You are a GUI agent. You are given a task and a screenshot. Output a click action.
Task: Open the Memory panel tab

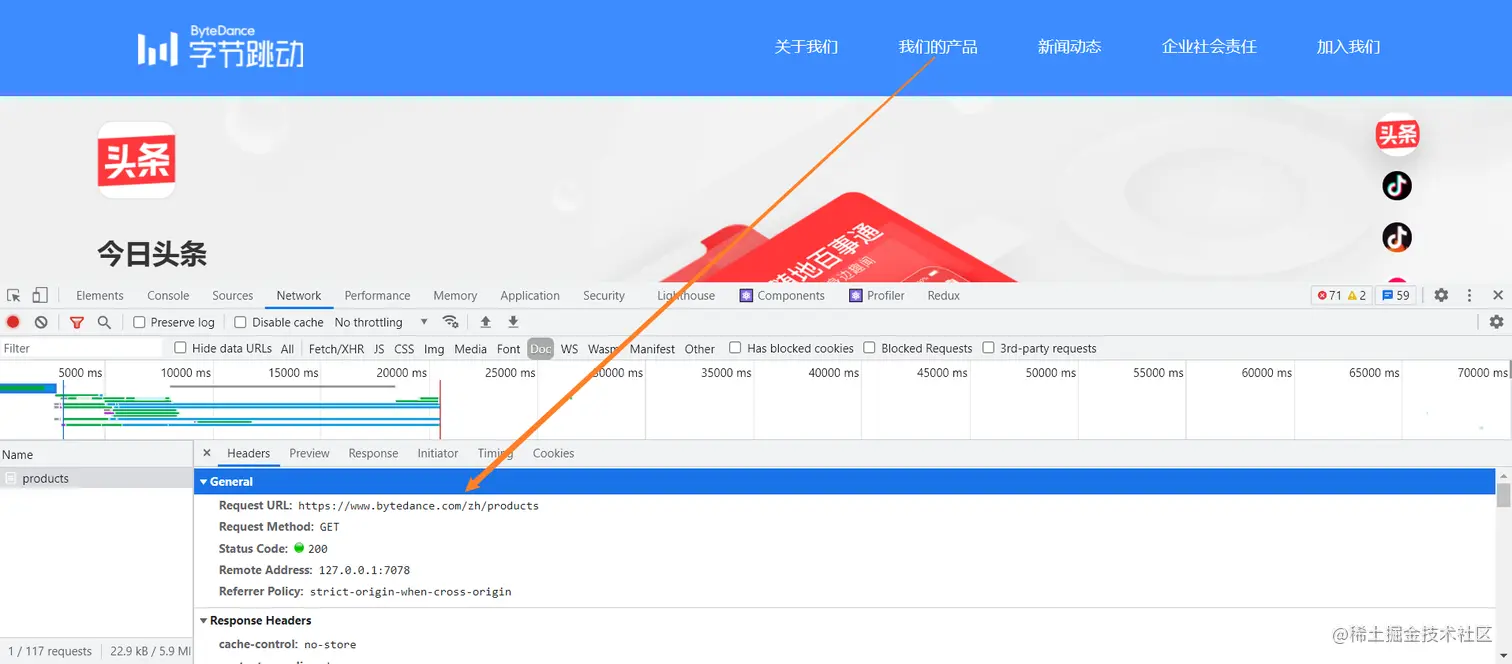pyautogui.click(x=455, y=295)
